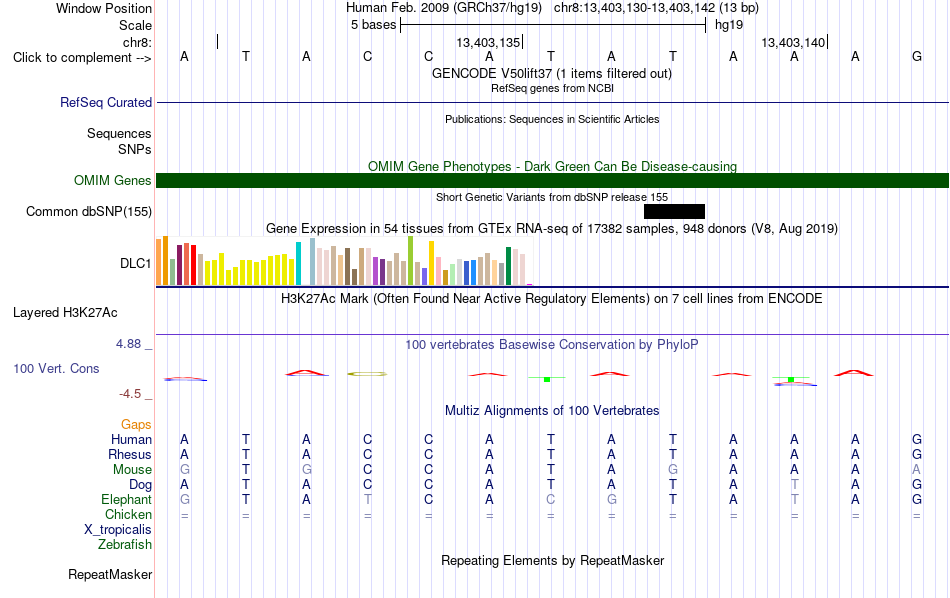Click the SNPs label under Sequences
Image resolution: width=950 pixels, height=598 pixels.
pos(135,149)
